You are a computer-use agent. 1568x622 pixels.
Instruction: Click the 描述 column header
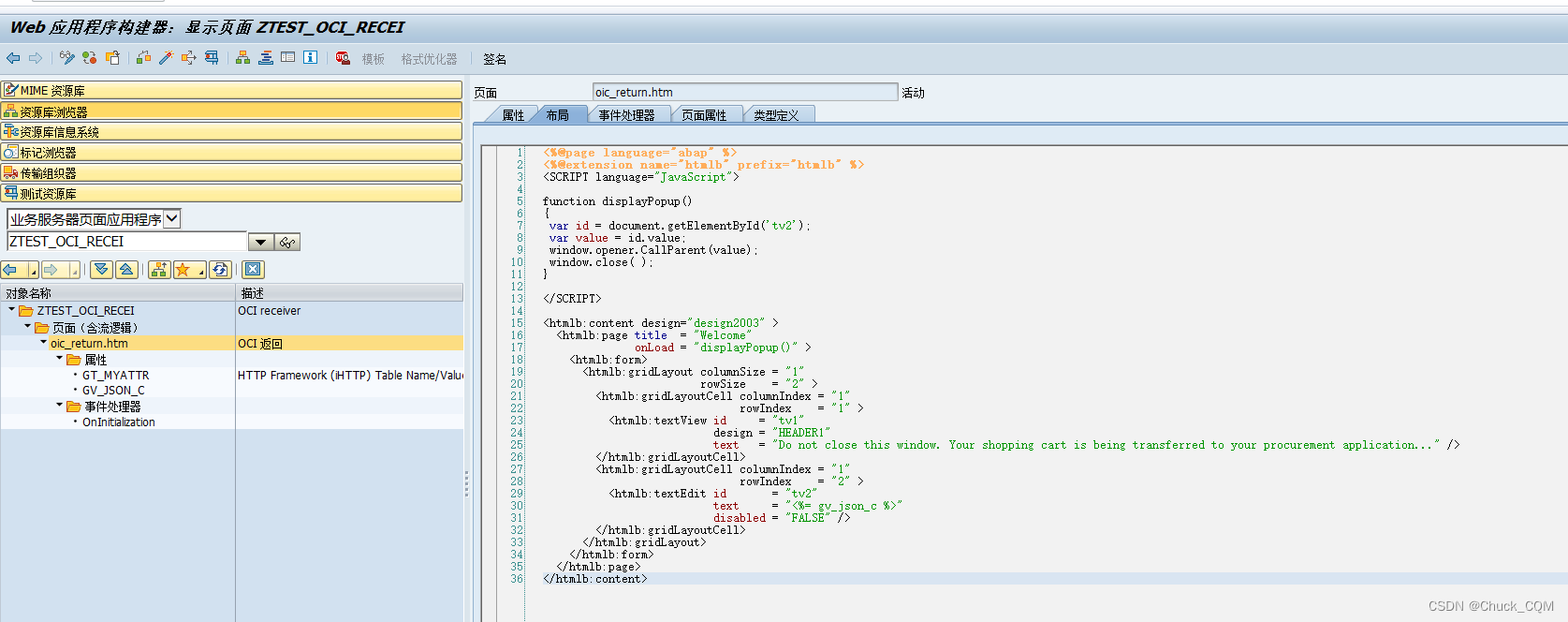[349, 293]
